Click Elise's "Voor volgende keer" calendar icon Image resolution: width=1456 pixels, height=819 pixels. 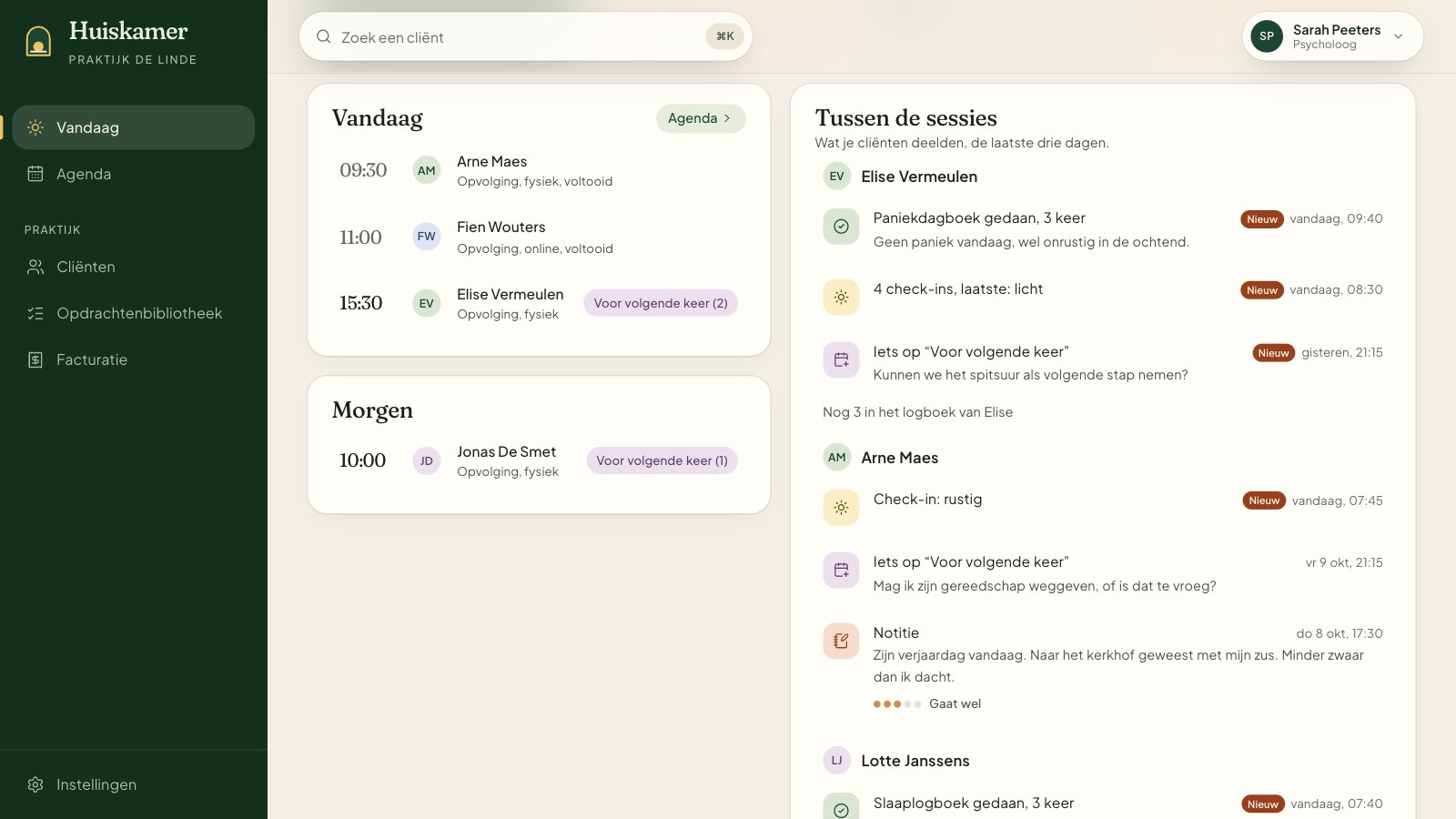(841, 360)
